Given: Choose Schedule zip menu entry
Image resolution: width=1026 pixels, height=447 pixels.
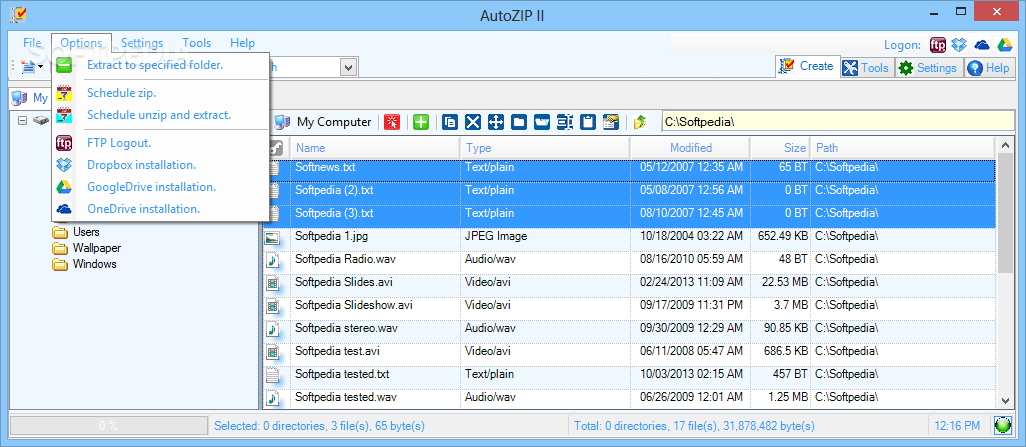Looking at the screenshot, I should coord(122,93).
